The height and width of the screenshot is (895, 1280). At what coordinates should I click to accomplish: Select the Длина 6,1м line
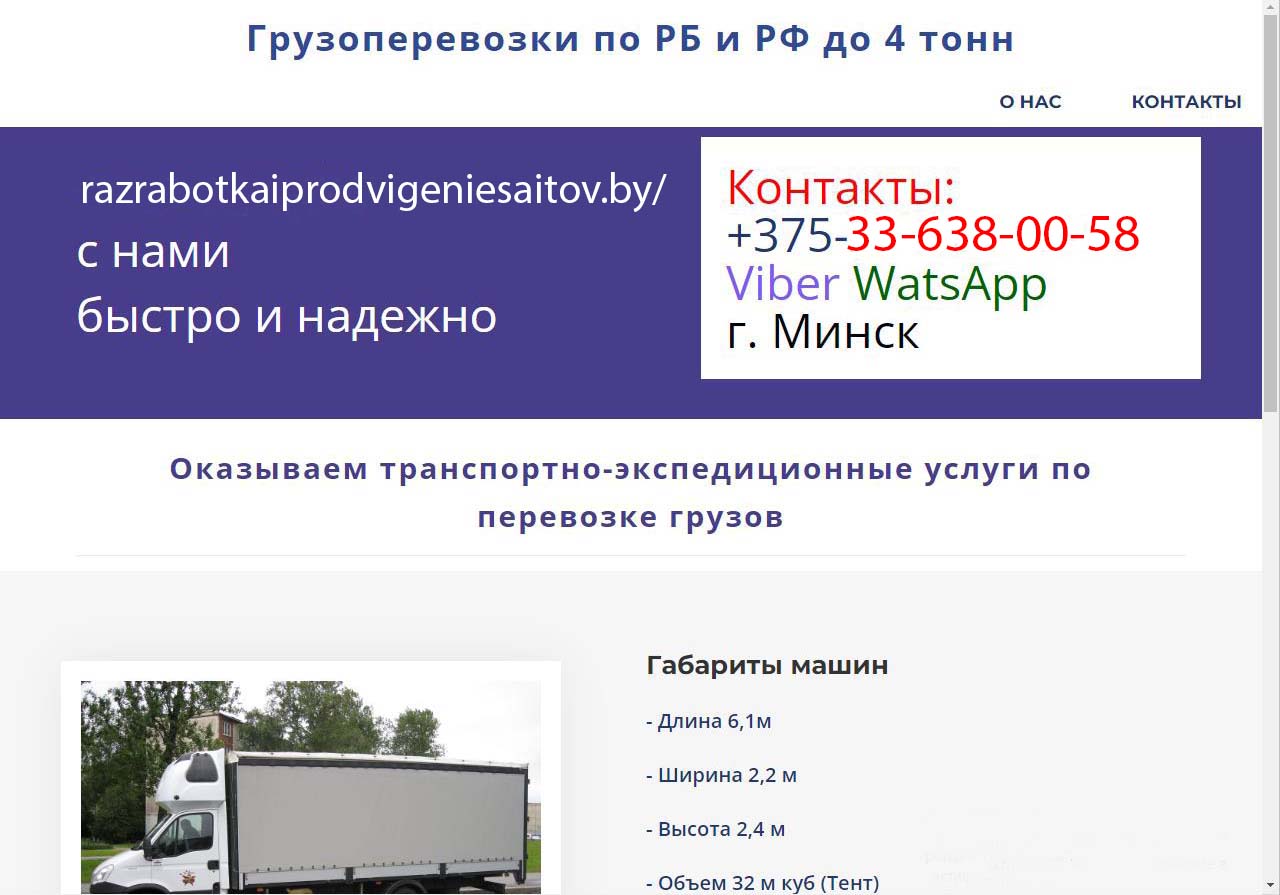coord(708,721)
